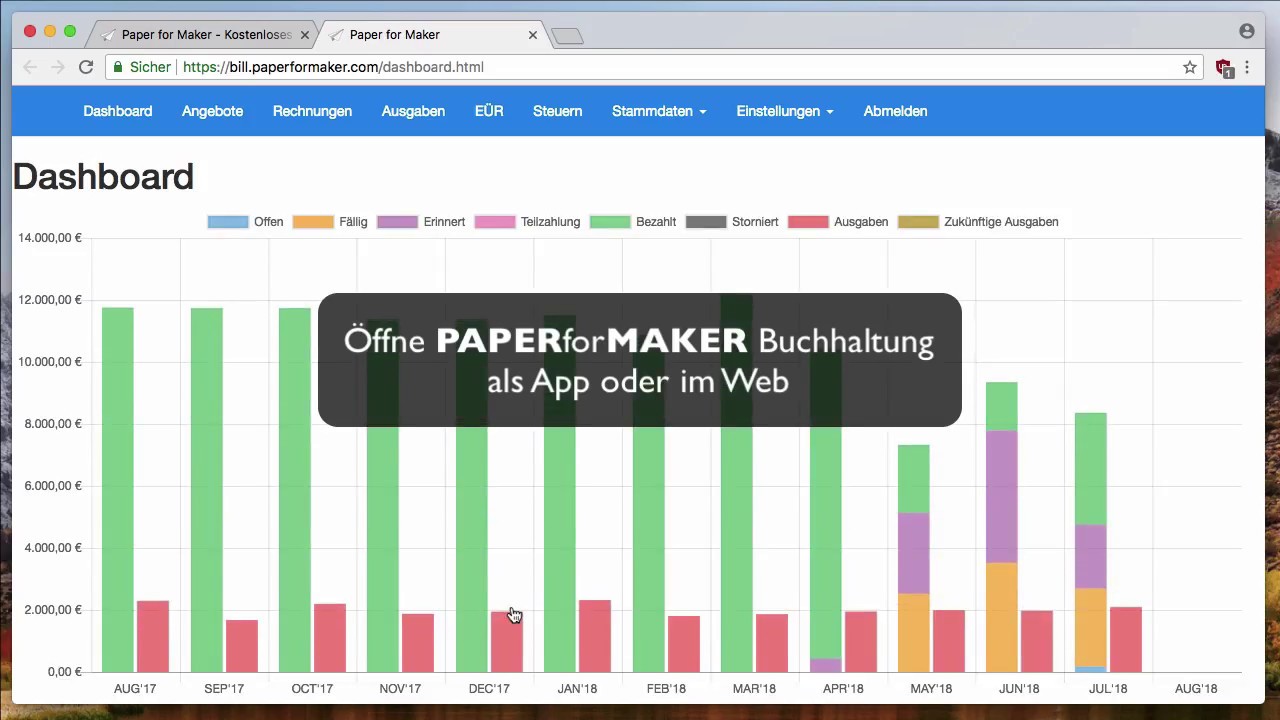The image size is (1280, 720).
Task: Open the EÜR nav item
Action: 489,111
